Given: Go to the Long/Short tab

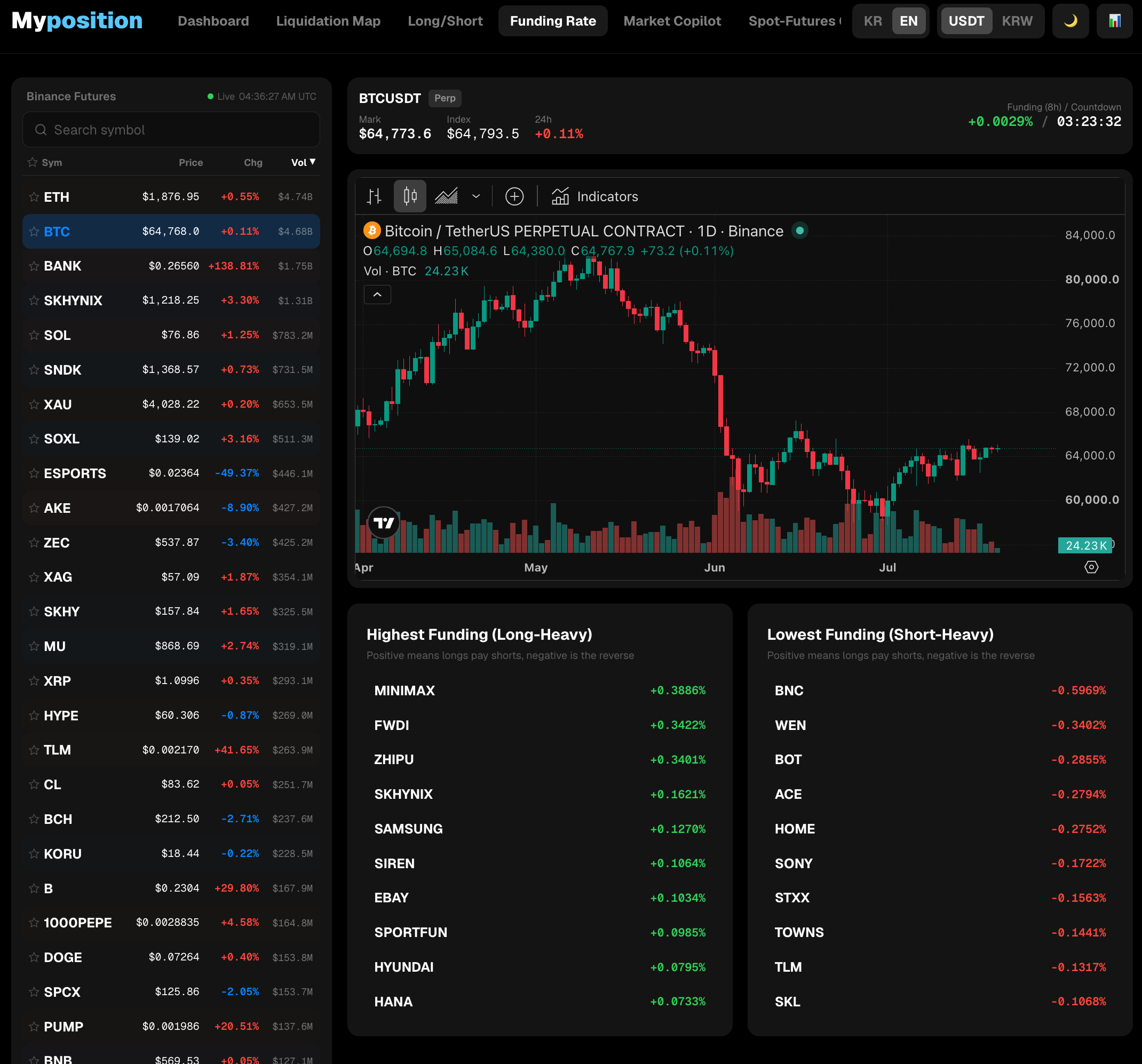Looking at the screenshot, I should pyautogui.click(x=445, y=21).
